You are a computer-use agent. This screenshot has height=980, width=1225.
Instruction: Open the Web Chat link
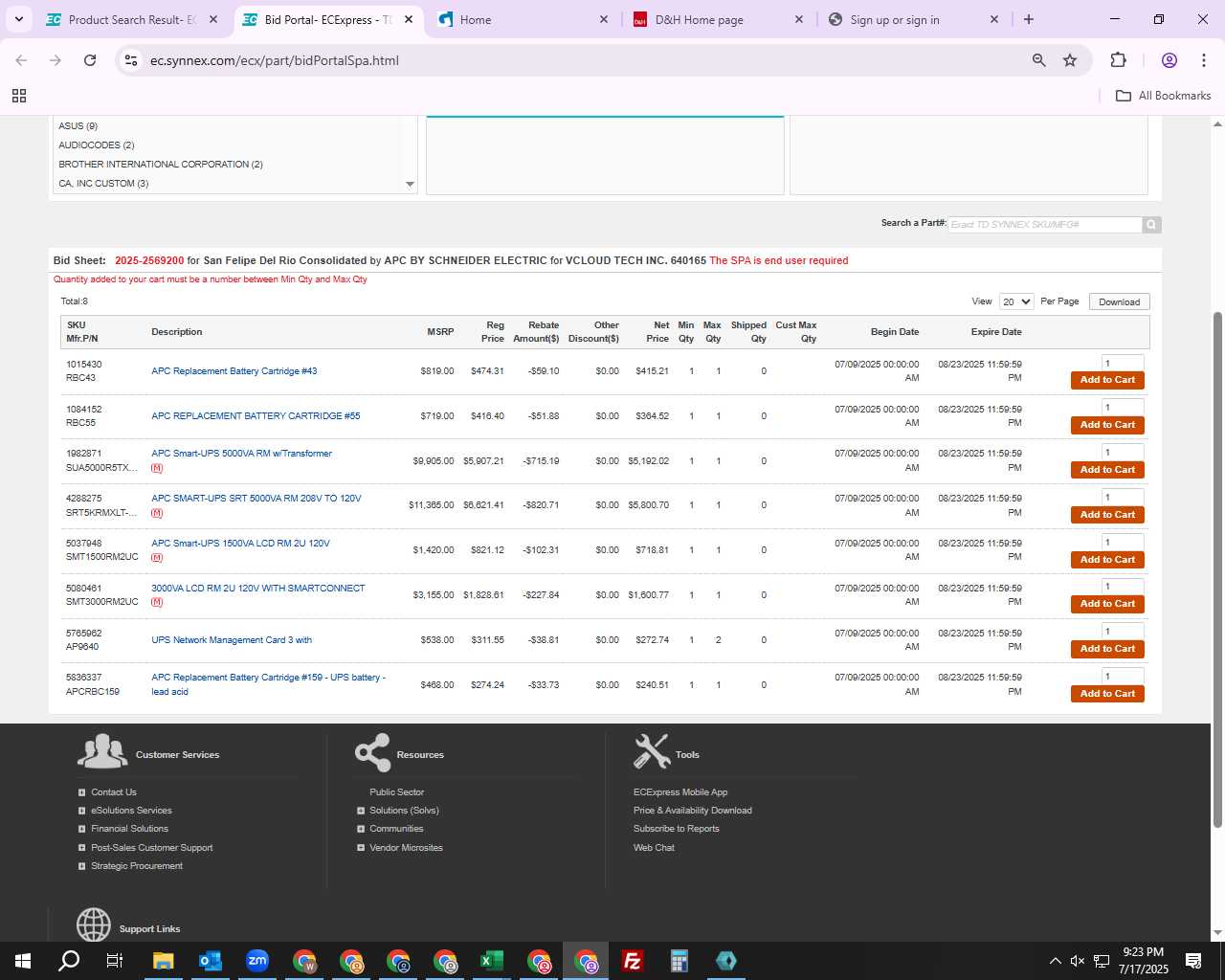point(654,848)
